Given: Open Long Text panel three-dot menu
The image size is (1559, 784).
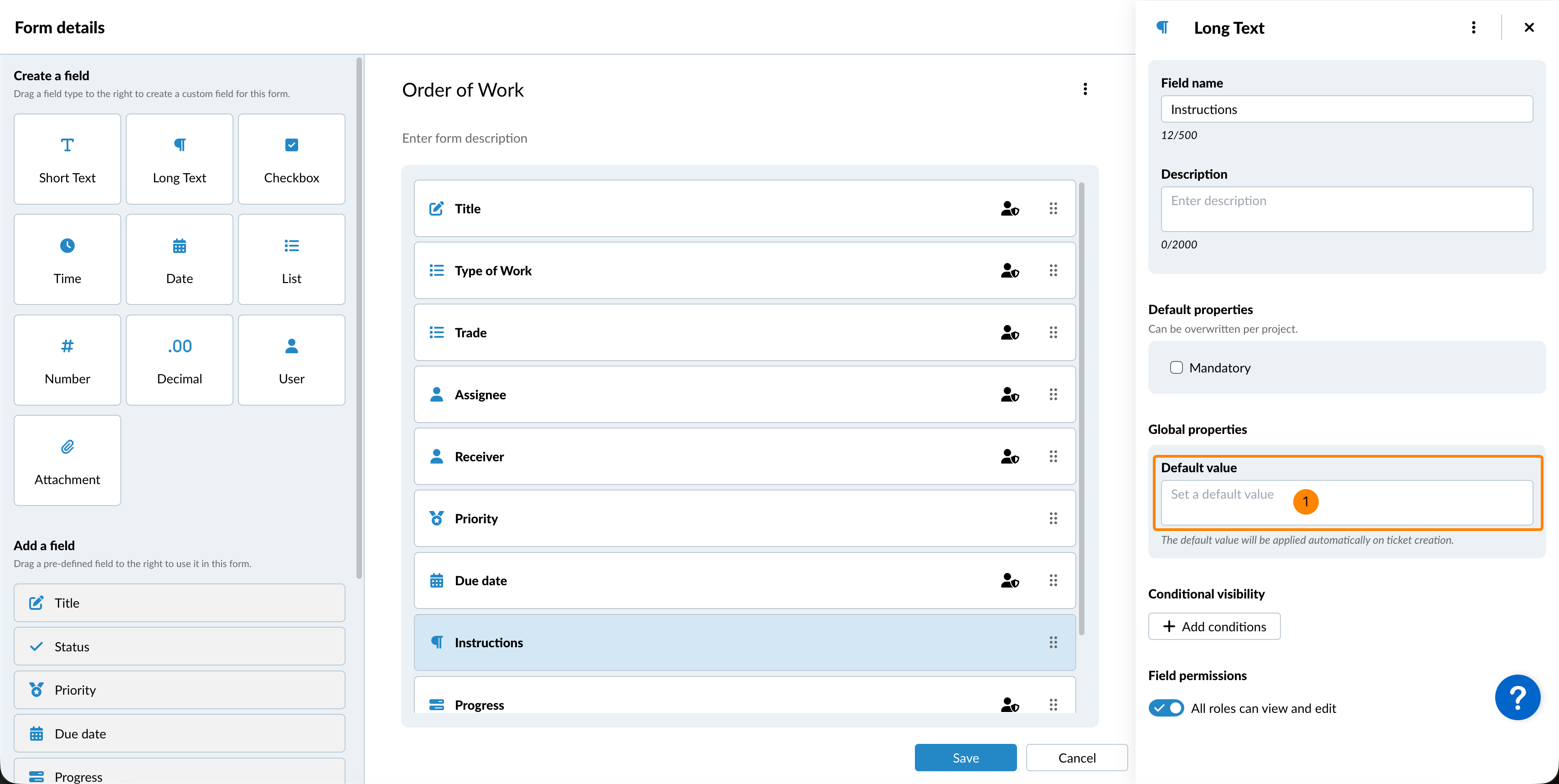Looking at the screenshot, I should pos(1473,28).
